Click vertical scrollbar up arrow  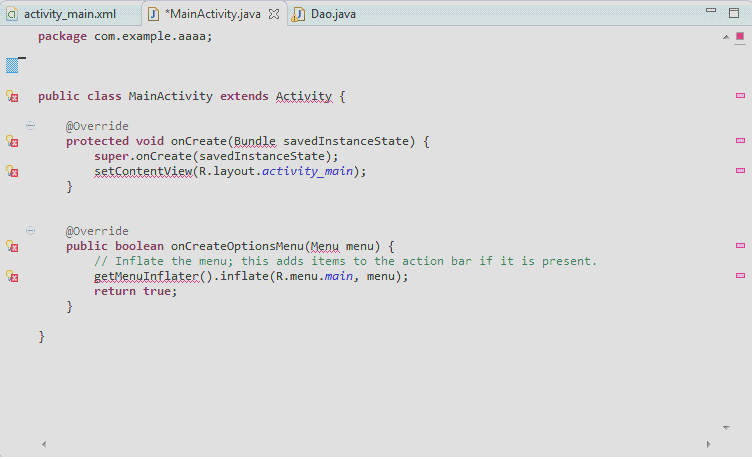726,37
